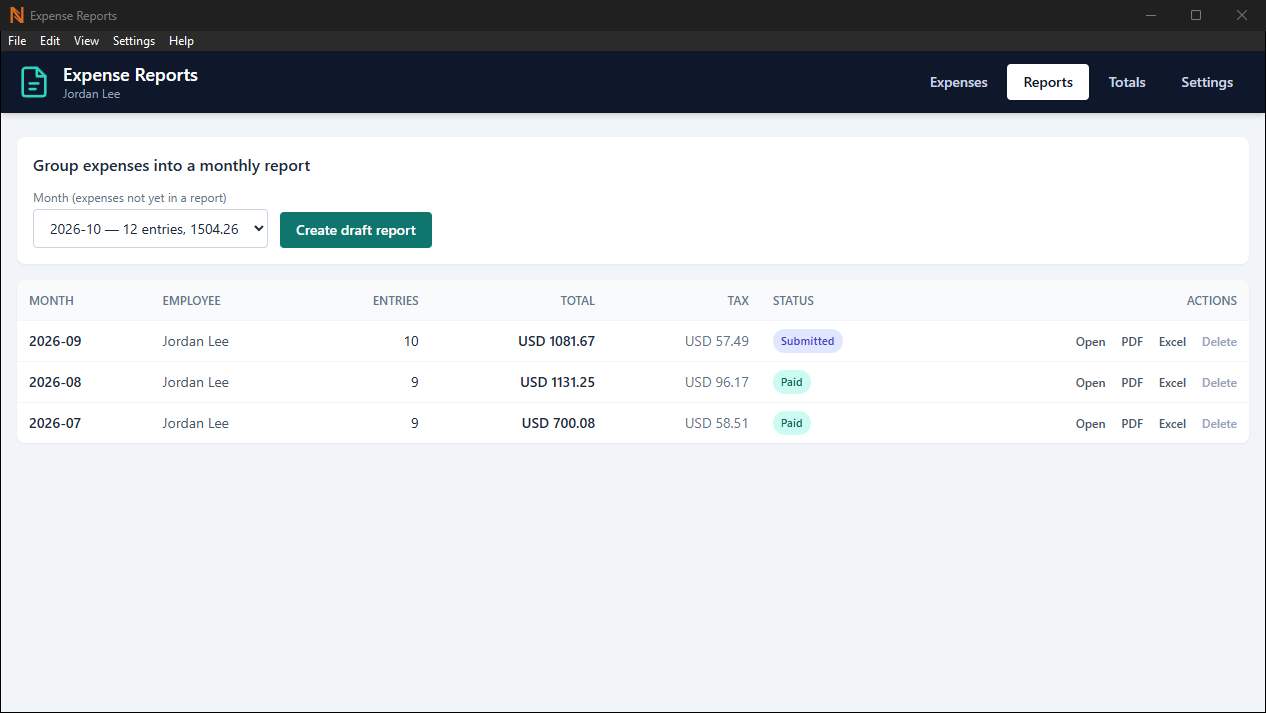Screen dimensions: 1266x713
Task: Click the Expense Reports document logo icon
Action: click(35, 82)
